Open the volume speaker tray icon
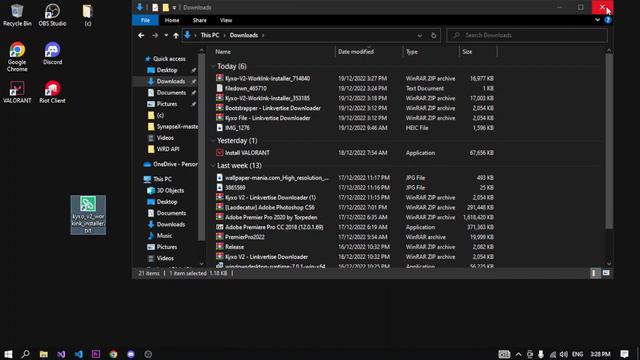The image size is (640, 360). (564, 354)
